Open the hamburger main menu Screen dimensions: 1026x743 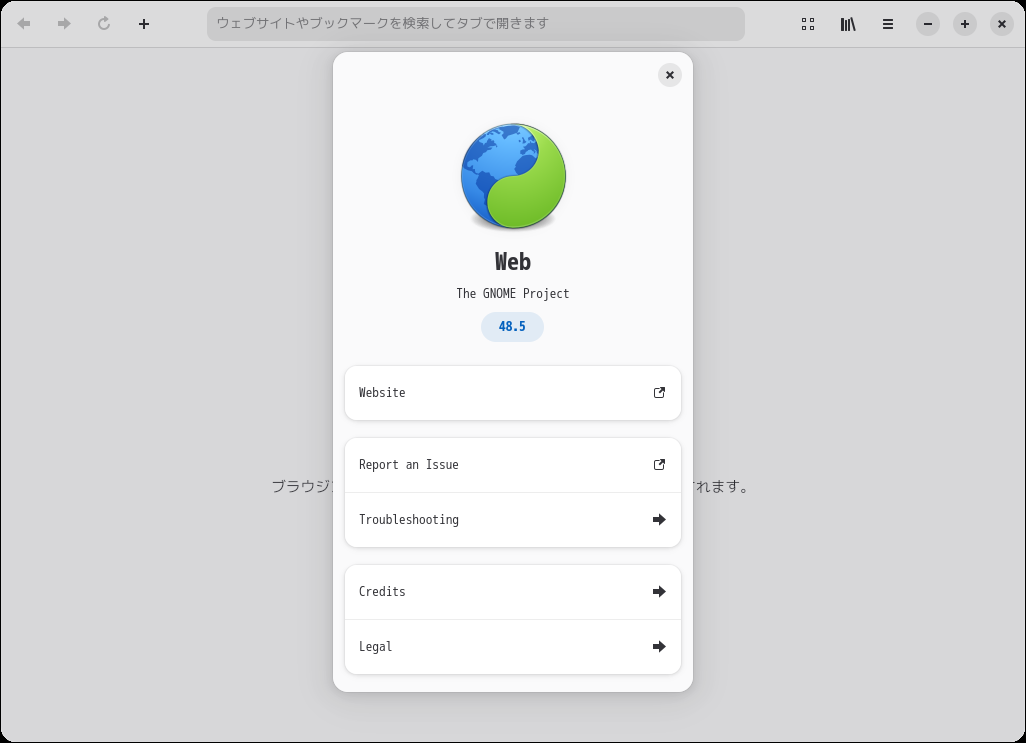tap(887, 24)
